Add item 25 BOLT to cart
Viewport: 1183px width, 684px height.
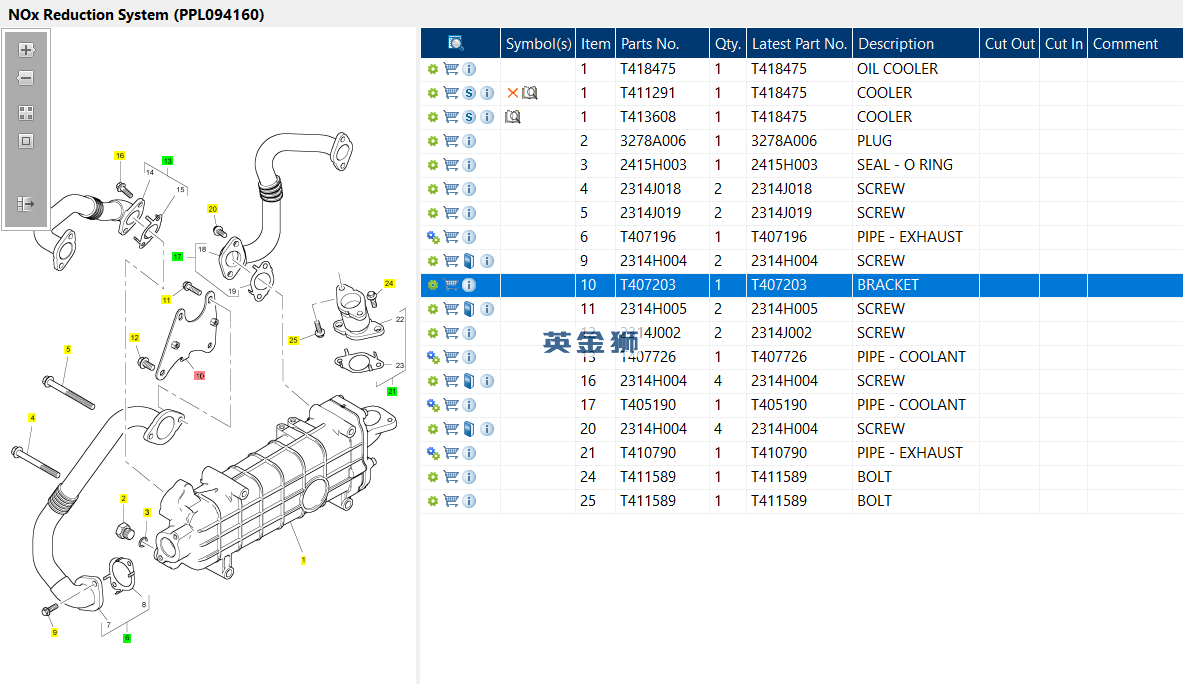pos(451,501)
